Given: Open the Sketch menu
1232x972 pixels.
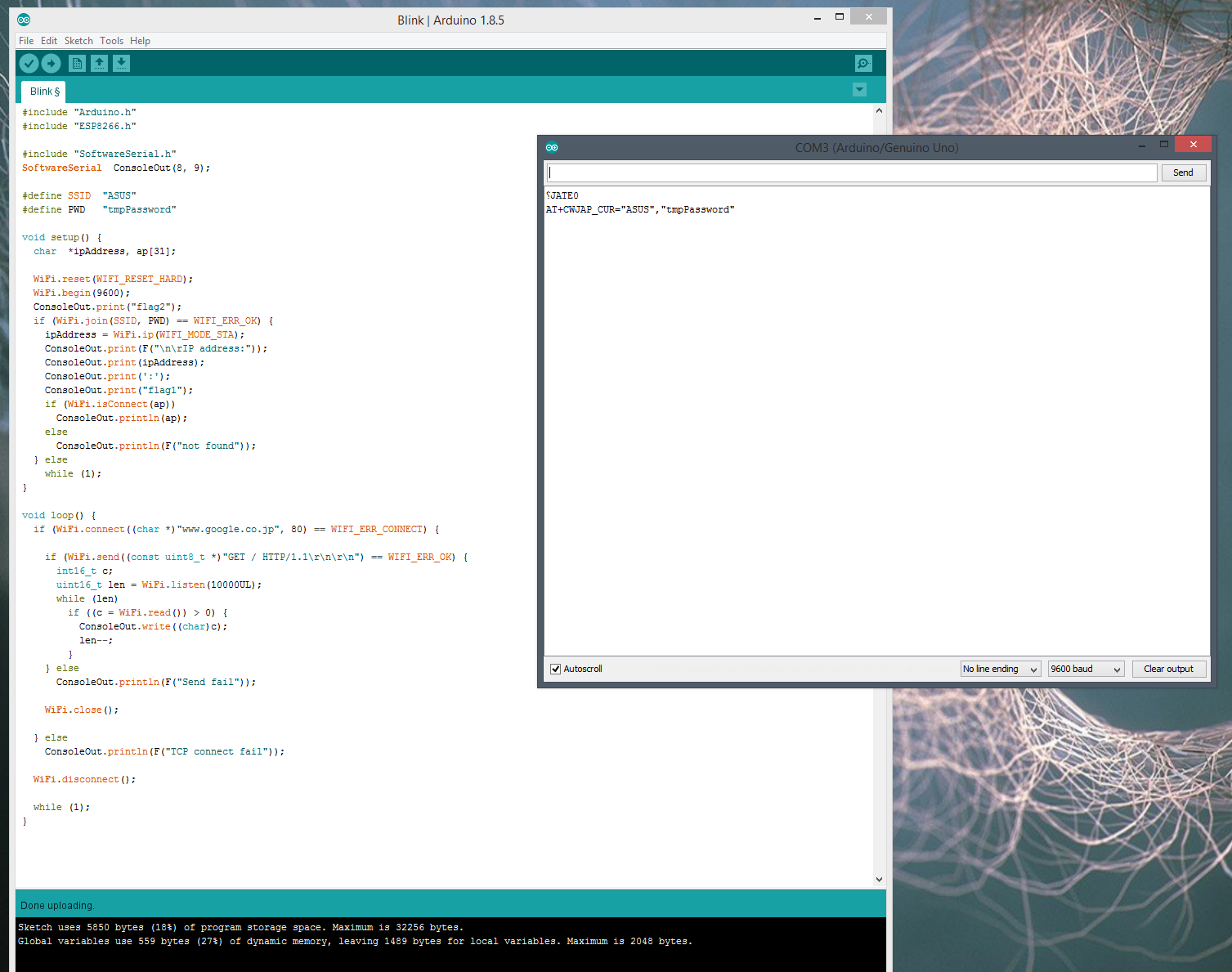Looking at the screenshot, I should pos(78,41).
